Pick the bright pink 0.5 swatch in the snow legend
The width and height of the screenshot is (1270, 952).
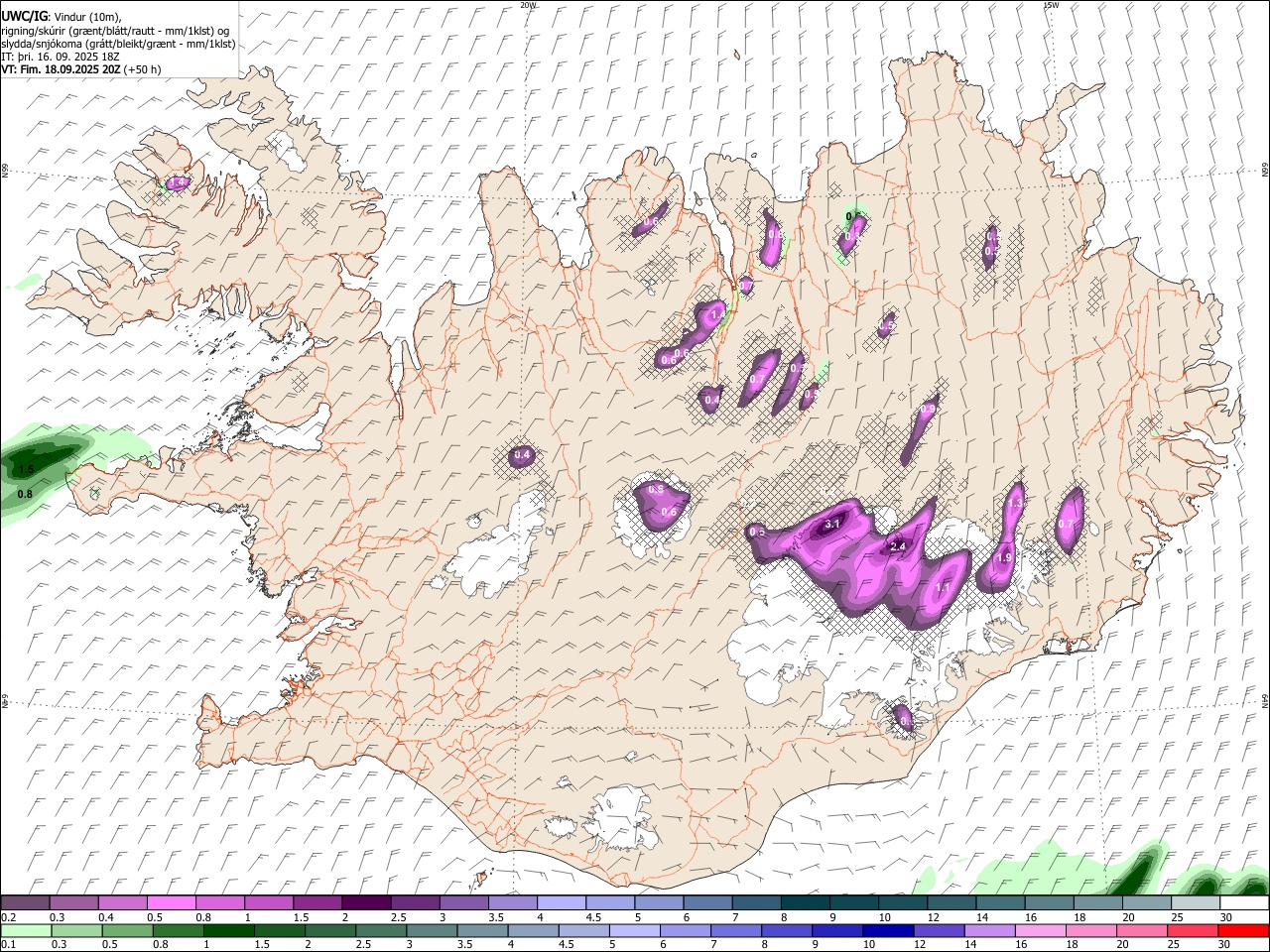171,903
